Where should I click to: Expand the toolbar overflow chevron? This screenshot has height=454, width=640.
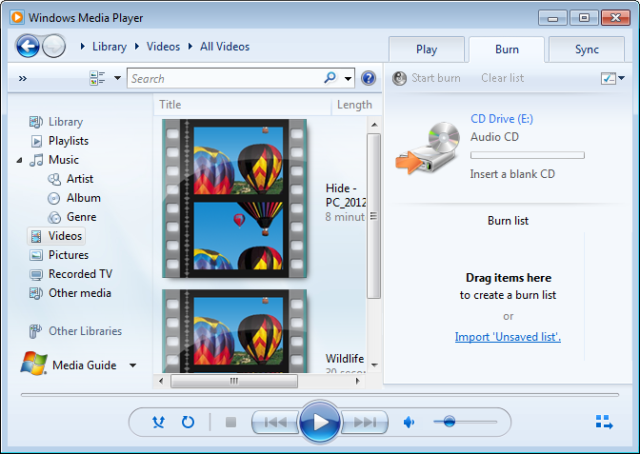pyautogui.click(x=23, y=78)
